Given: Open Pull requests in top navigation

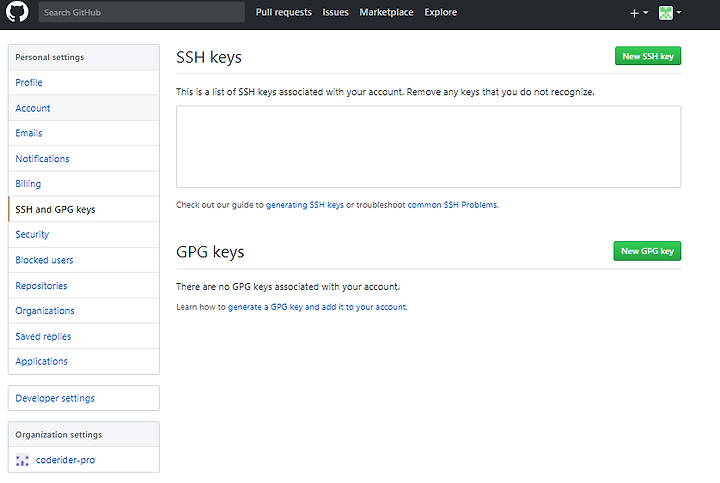Looking at the screenshot, I should click(x=283, y=12).
